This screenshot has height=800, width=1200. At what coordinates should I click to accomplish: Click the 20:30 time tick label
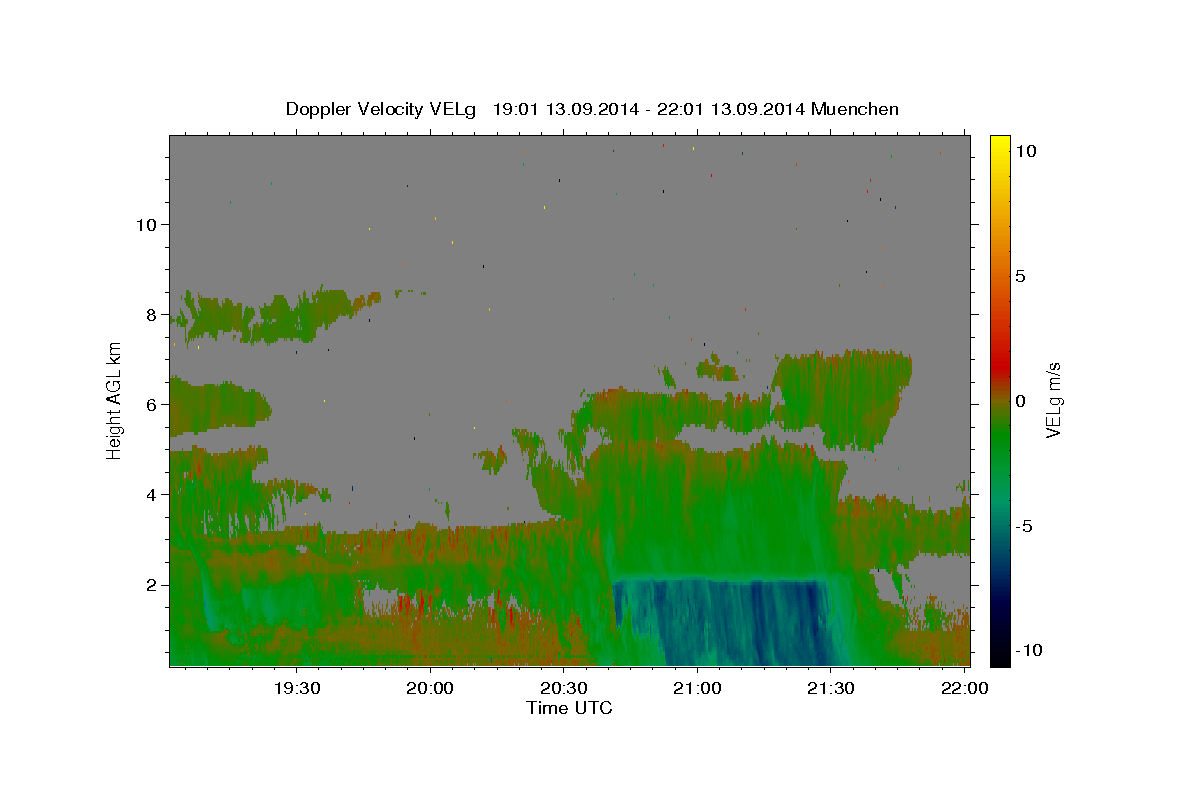click(564, 689)
